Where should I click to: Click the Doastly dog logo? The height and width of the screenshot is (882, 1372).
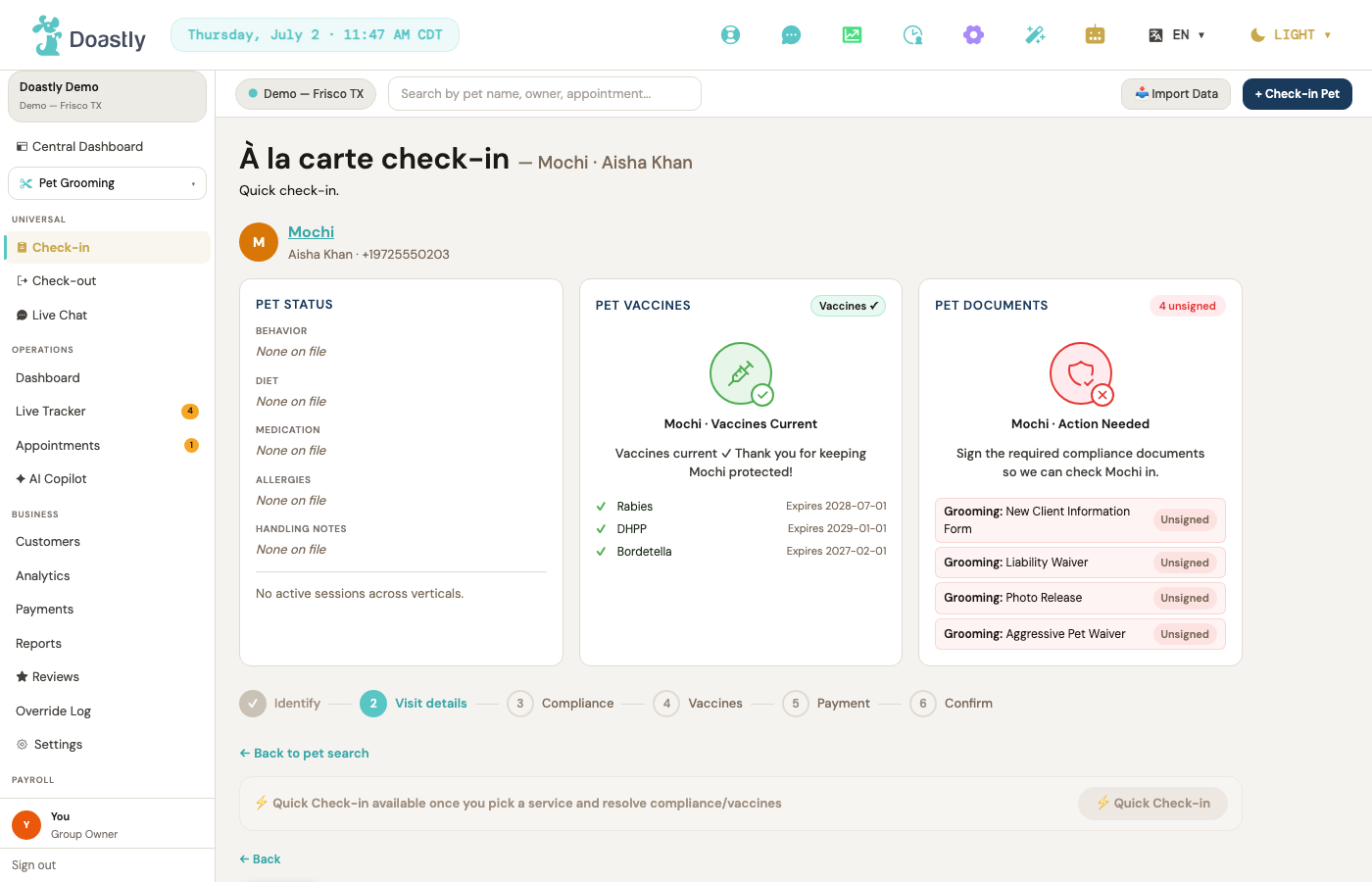point(47,35)
